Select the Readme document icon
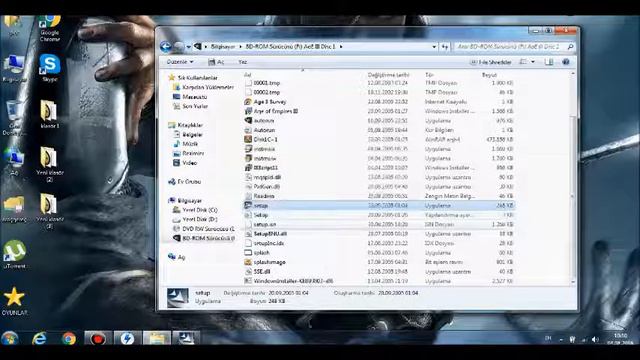The height and width of the screenshot is (360, 640). (248, 196)
